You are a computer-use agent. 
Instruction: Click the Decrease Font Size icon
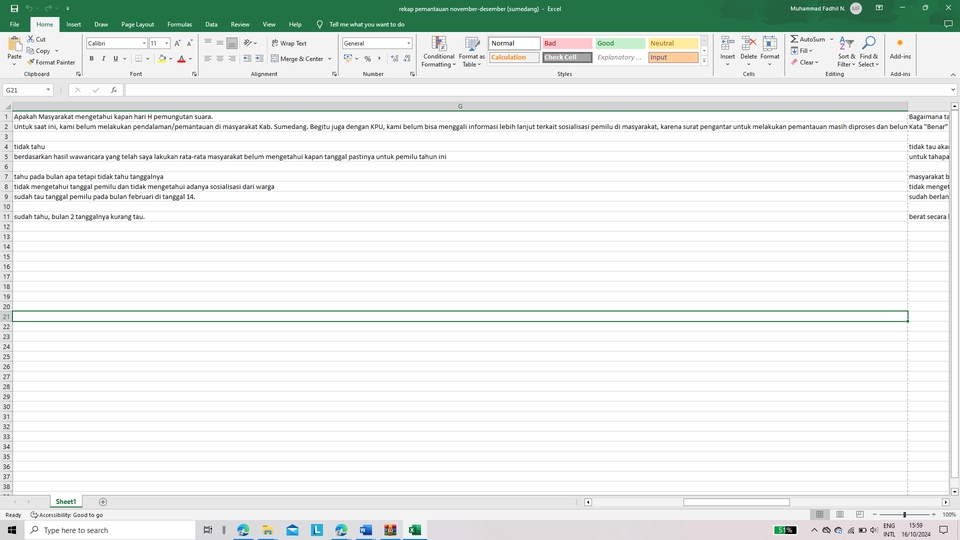pyautogui.click(x=189, y=43)
